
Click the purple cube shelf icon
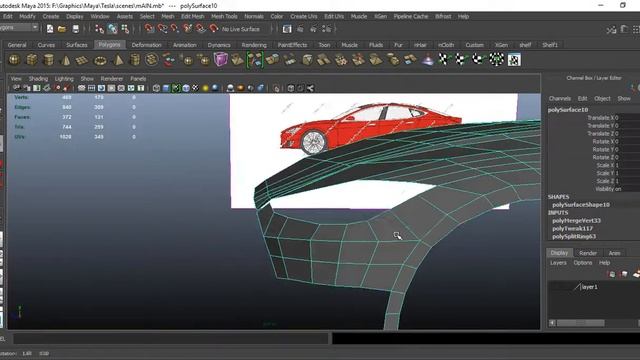pos(220,60)
